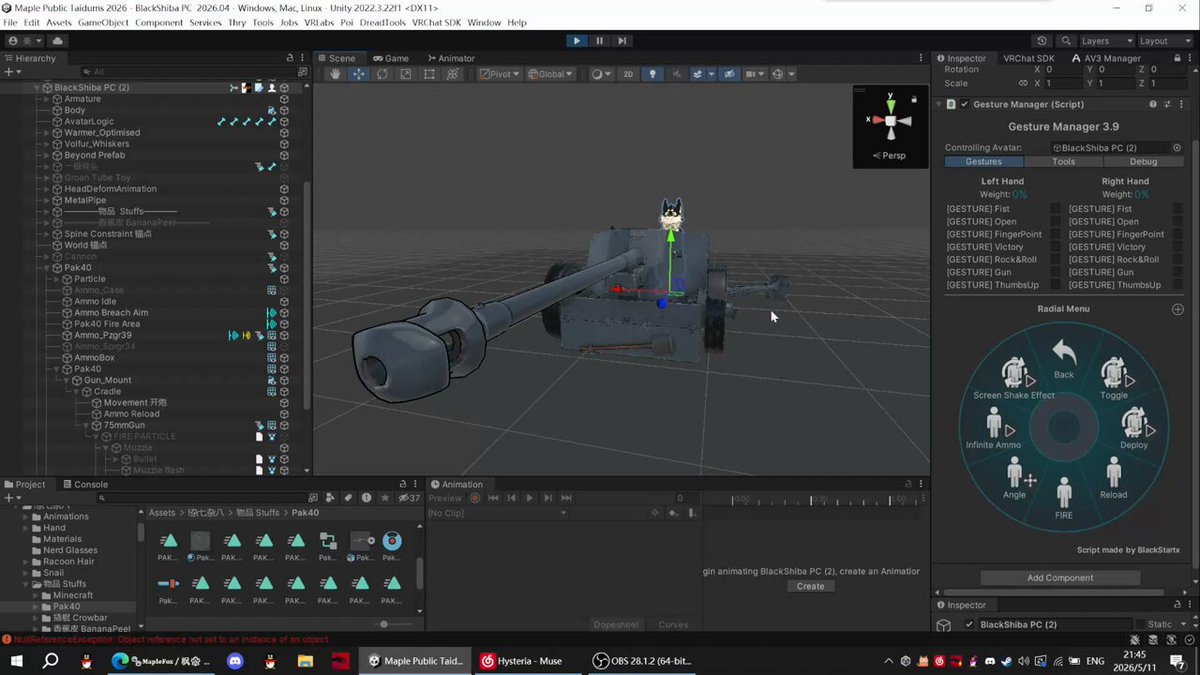
Task: Enable the right hand Victory gesture checkbox
Action: (1177, 247)
